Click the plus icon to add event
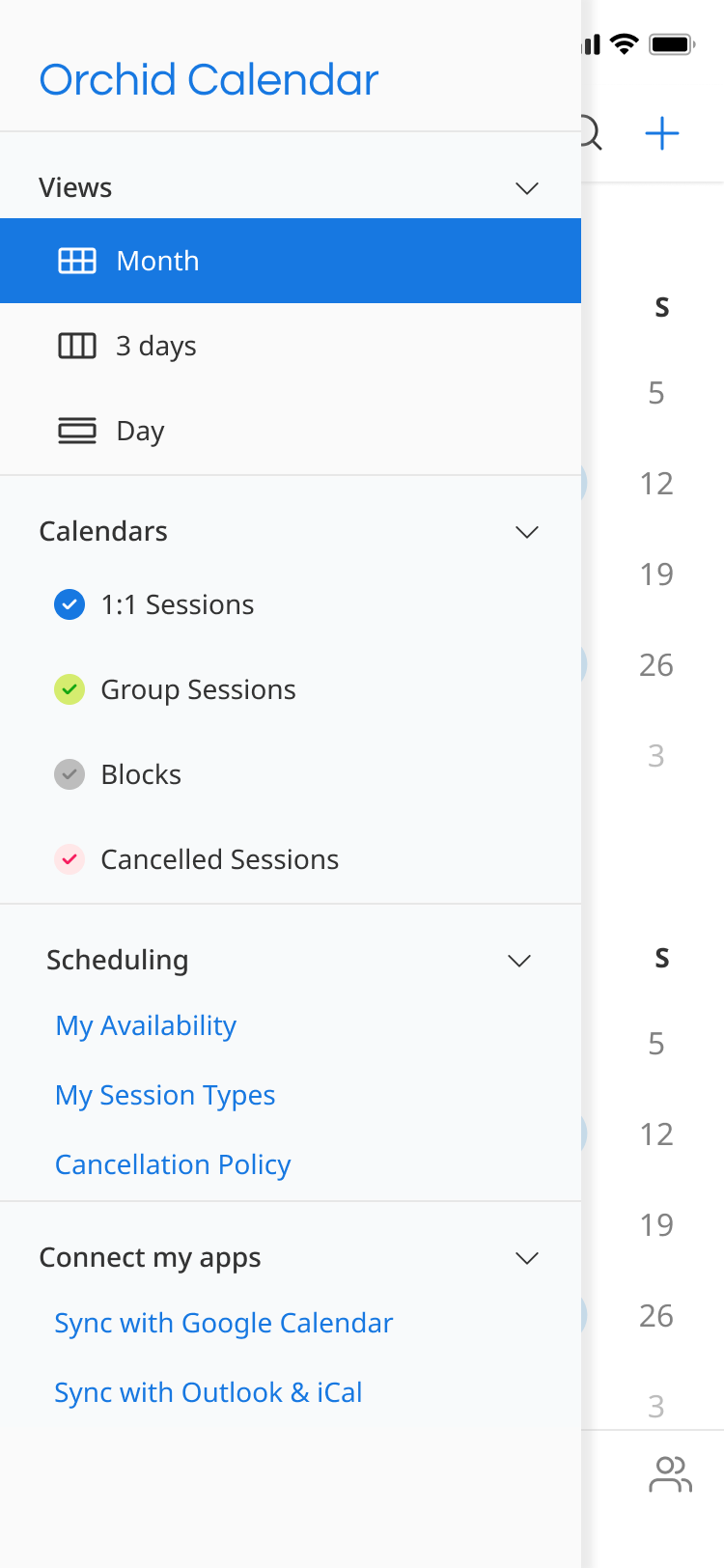Viewport: 724px width, 1568px height. (x=662, y=133)
